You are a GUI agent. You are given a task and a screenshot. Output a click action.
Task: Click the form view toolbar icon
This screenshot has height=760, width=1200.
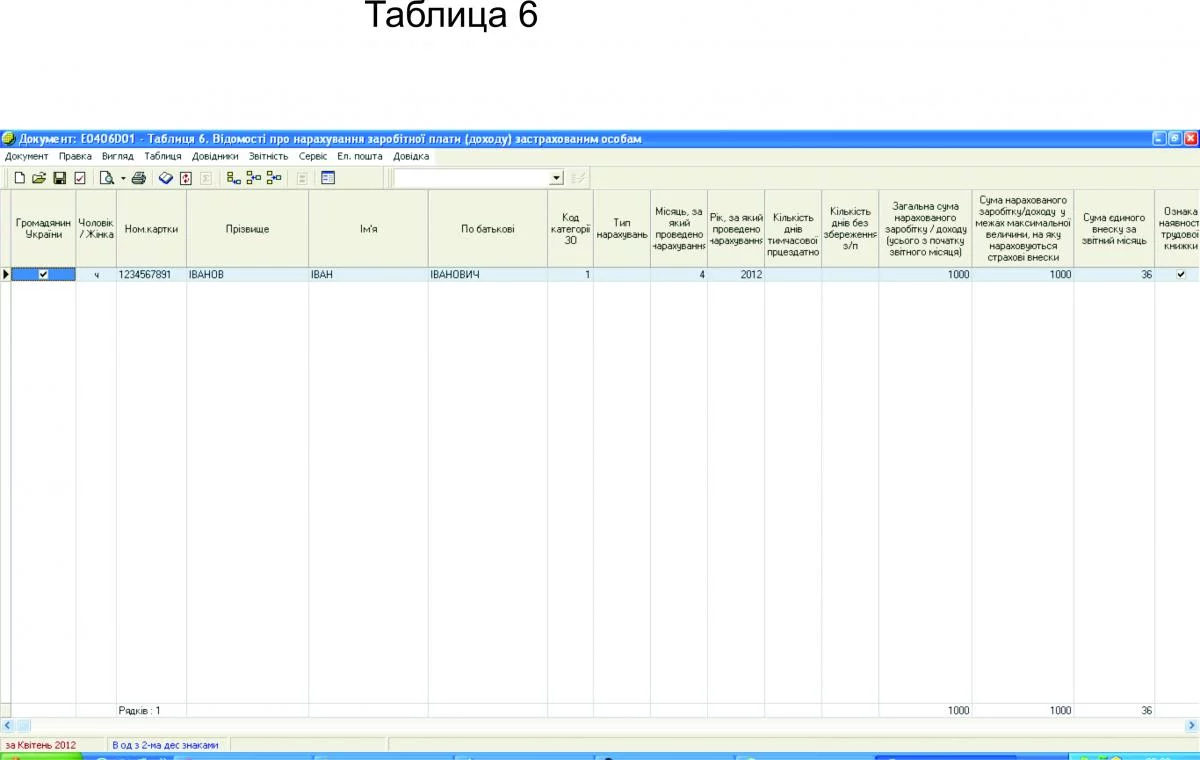click(328, 178)
